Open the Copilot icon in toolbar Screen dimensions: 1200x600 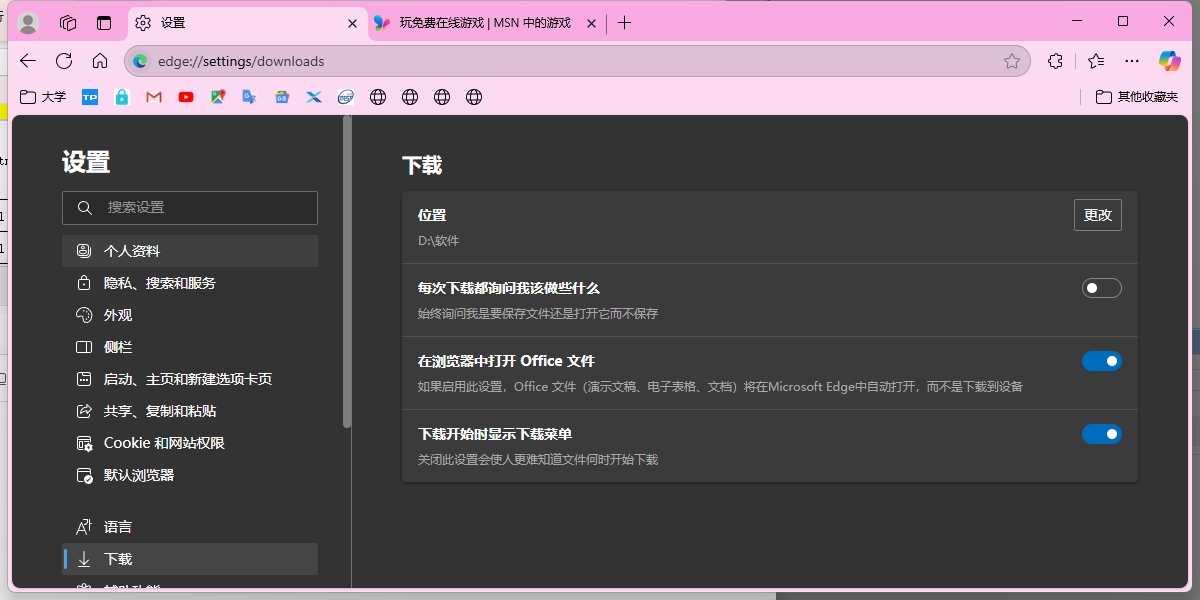[1169, 61]
